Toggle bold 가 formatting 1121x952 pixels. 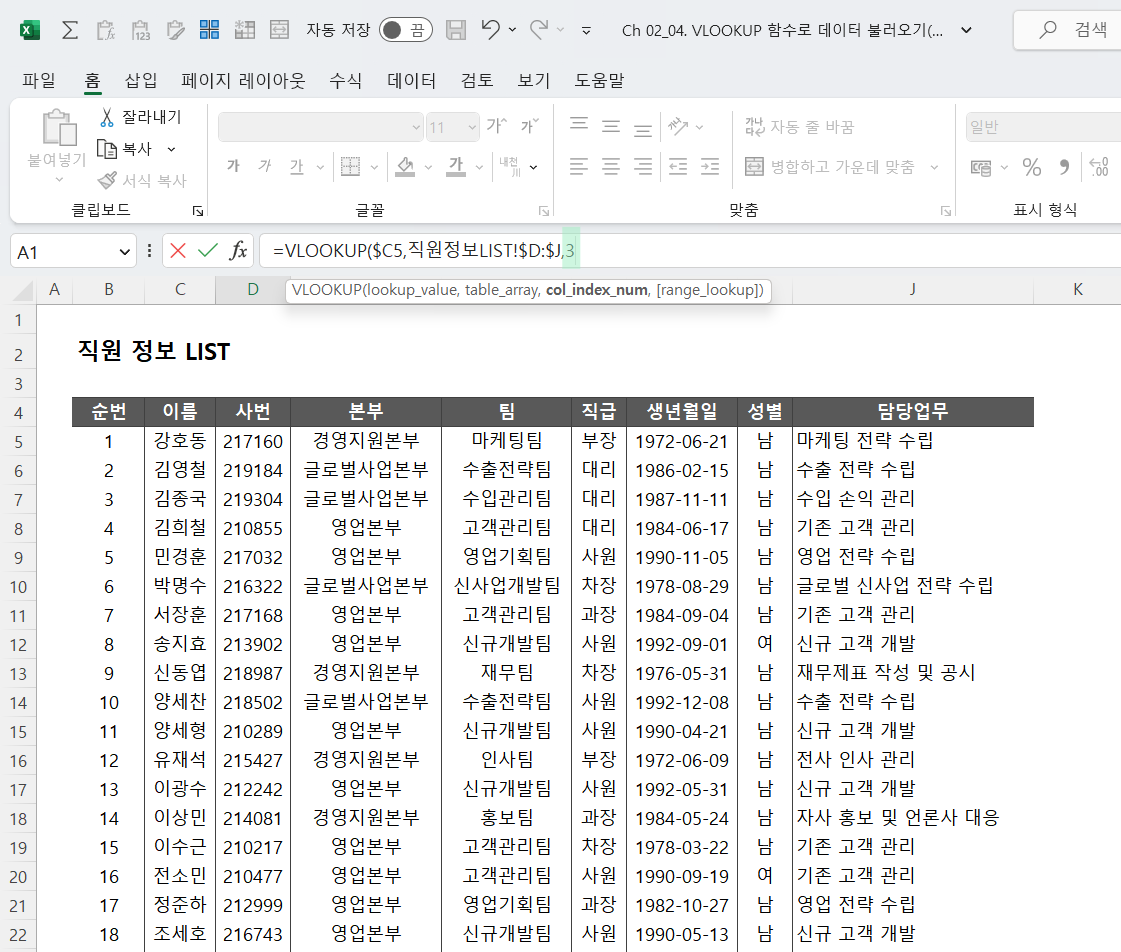click(233, 167)
